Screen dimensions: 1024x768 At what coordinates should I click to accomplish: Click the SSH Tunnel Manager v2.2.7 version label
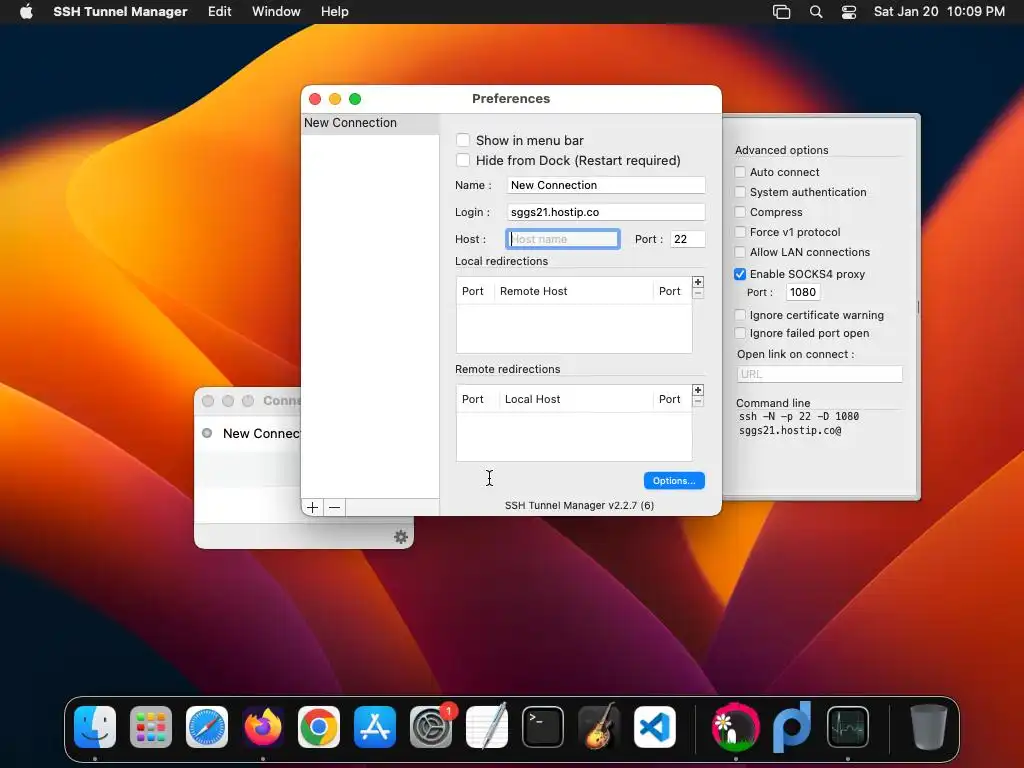click(x=579, y=505)
